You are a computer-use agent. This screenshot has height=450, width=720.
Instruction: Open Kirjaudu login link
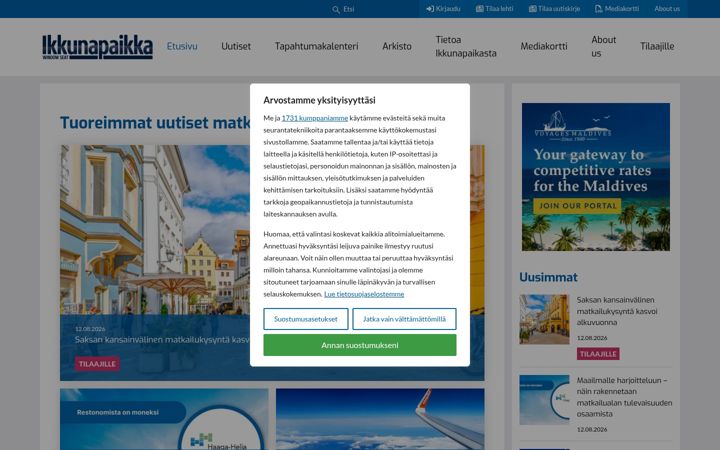(443, 9)
